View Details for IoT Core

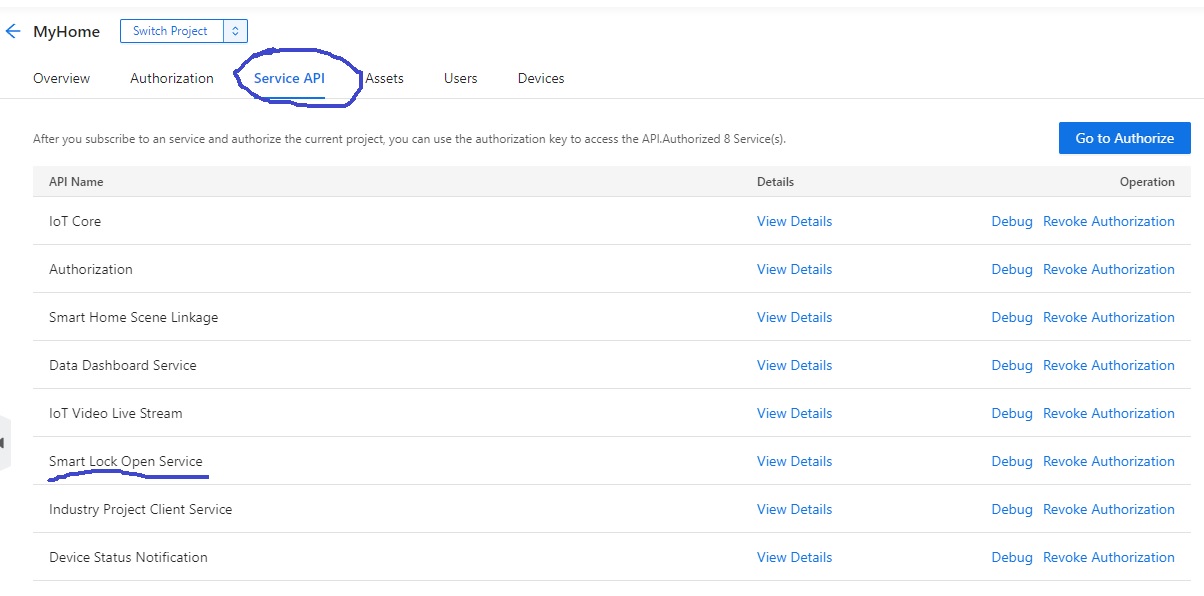pos(794,221)
